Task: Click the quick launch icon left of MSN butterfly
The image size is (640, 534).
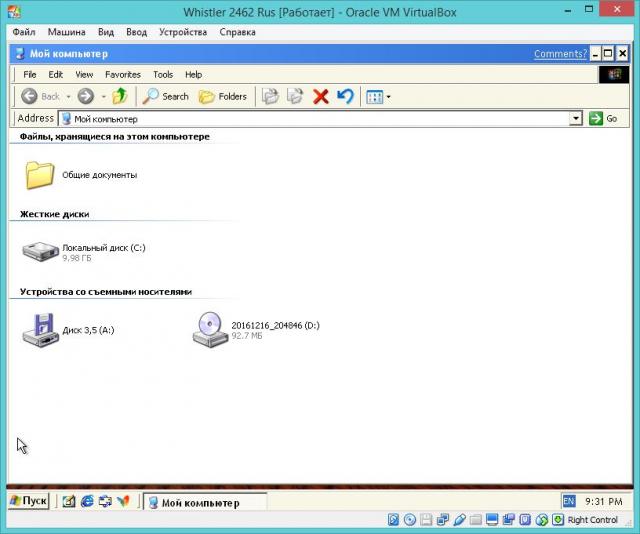Action: coord(105,501)
